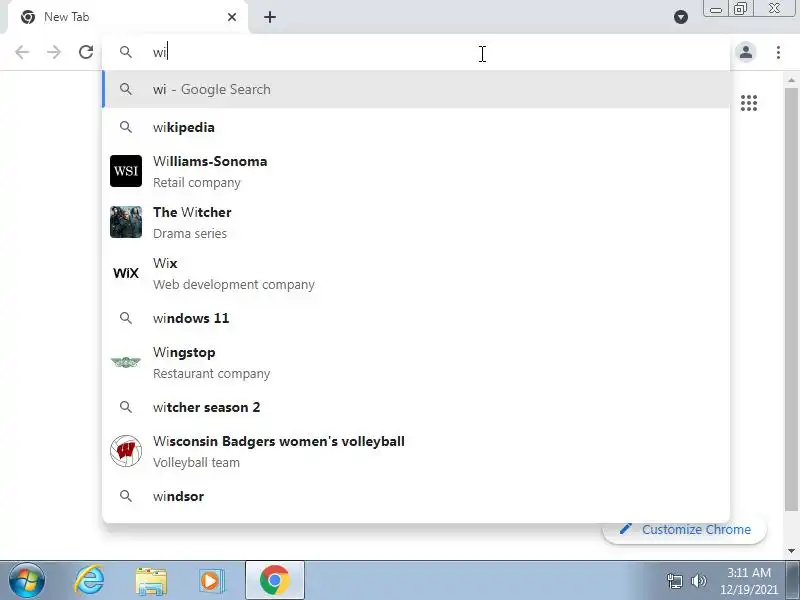The image size is (800, 600).
Task: Click 'Volleyball team' subtitle text
Action: pyautogui.click(x=196, y=462)
